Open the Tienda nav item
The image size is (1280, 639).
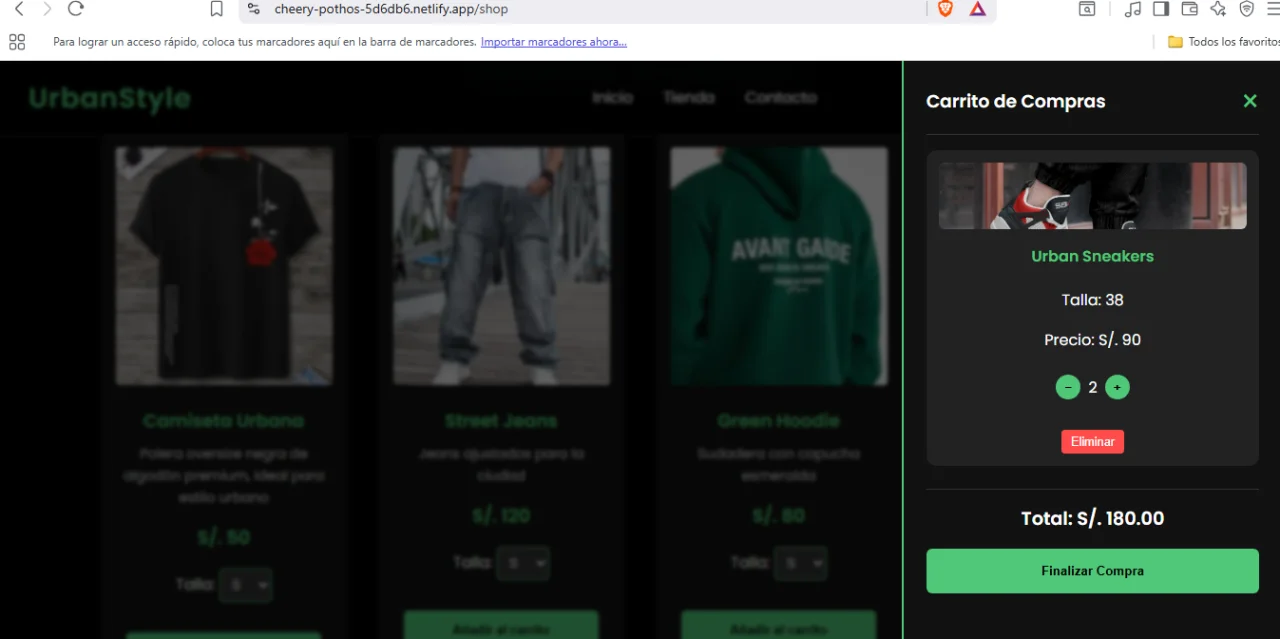point(689,97)
